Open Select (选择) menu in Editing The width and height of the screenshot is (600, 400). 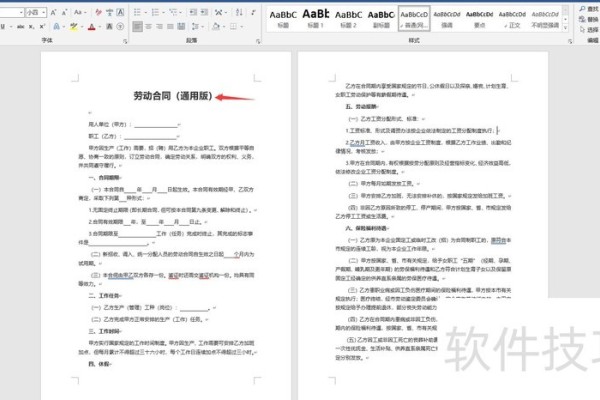[589, 29]
